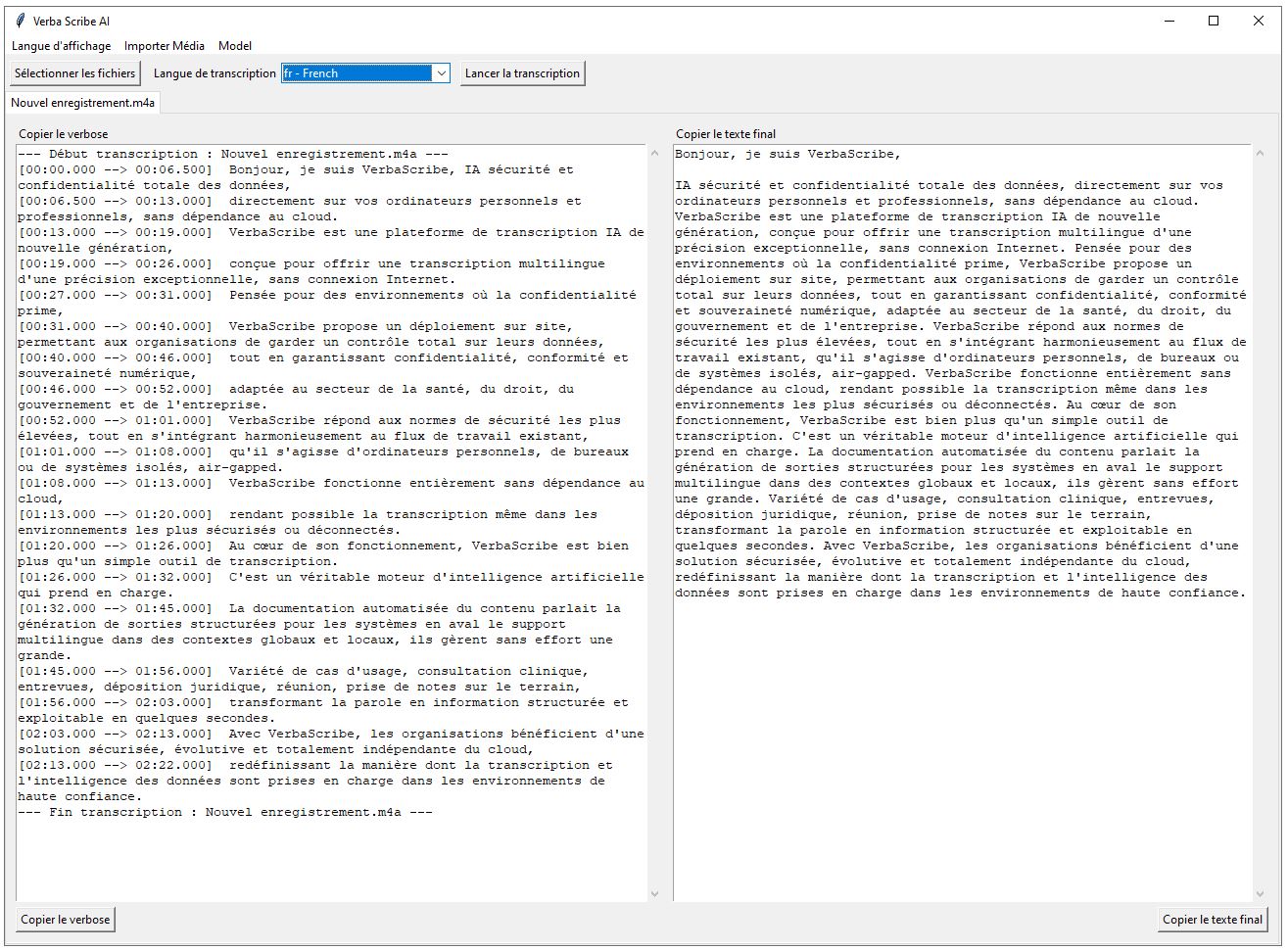This screenshot has width=1288, height=950.
Task: Click timestamp [01:13.000 --> 01:20.000]
Action: [x=115, y=514]
